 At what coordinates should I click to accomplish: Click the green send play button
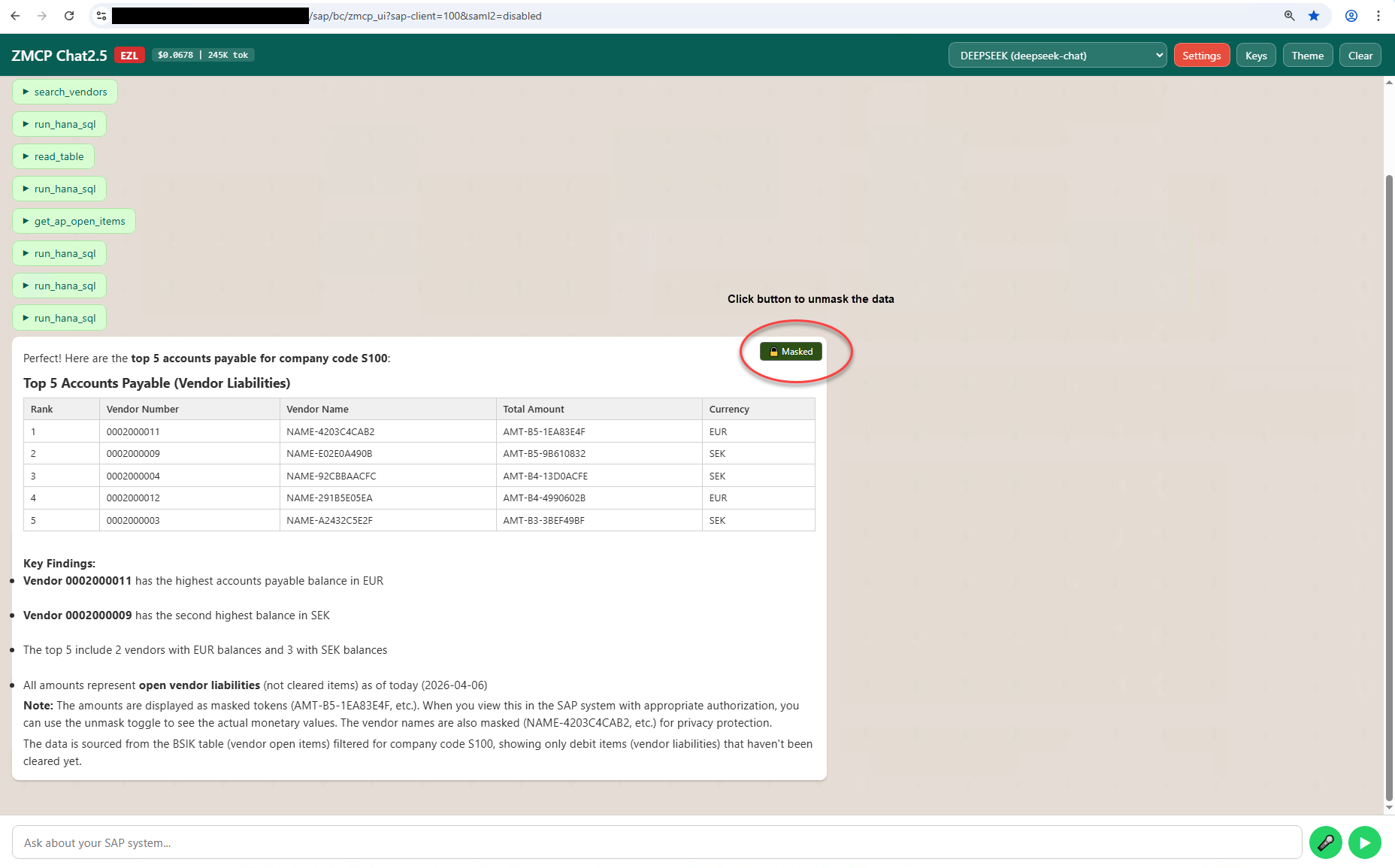(x=1365, y=842)
